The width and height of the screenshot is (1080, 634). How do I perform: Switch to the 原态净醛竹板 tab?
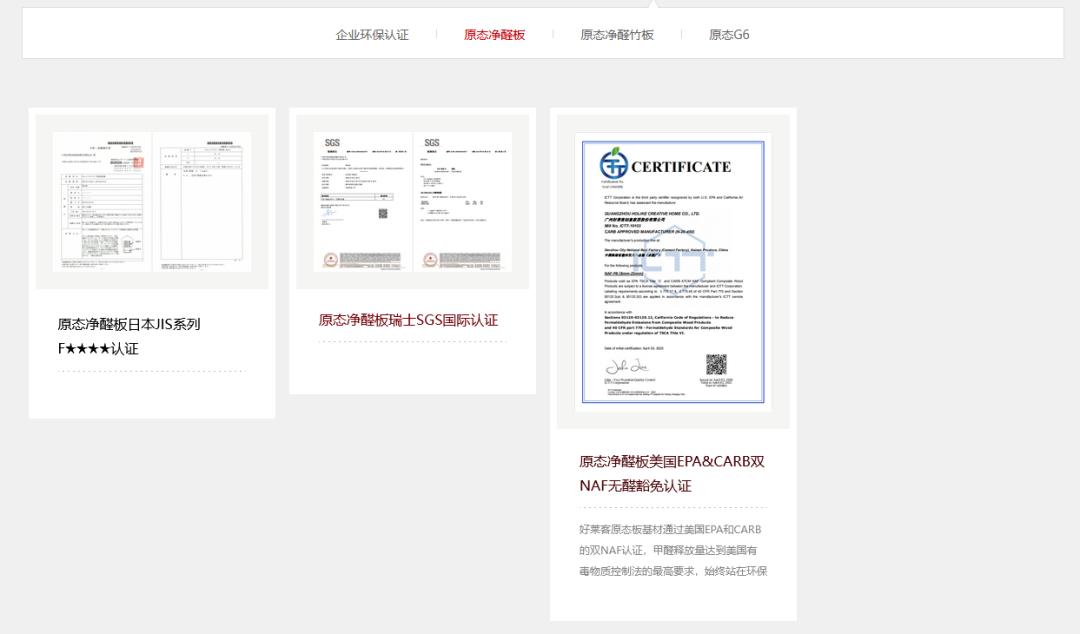[617, 34]
